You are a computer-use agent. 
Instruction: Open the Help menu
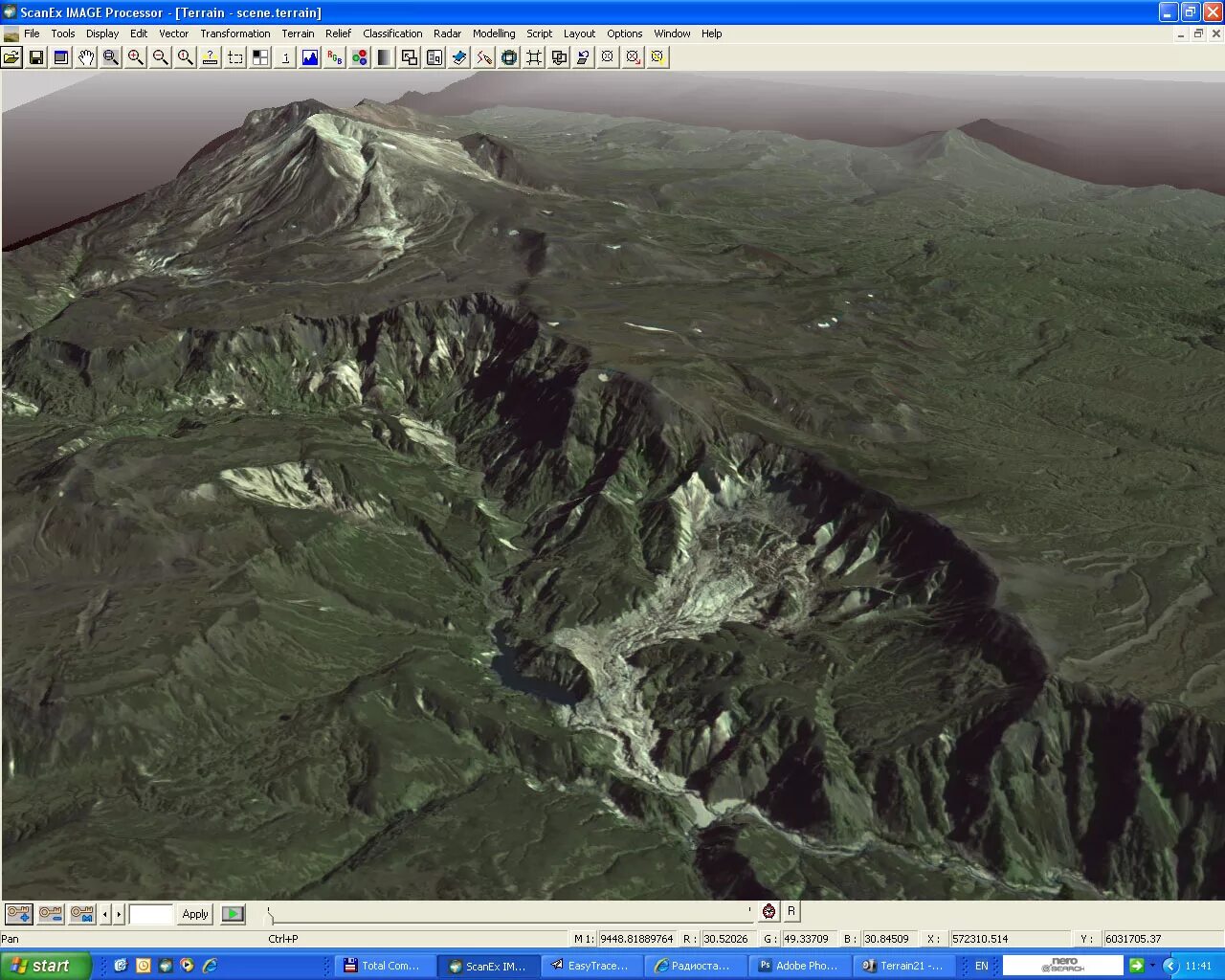[712, 33]
